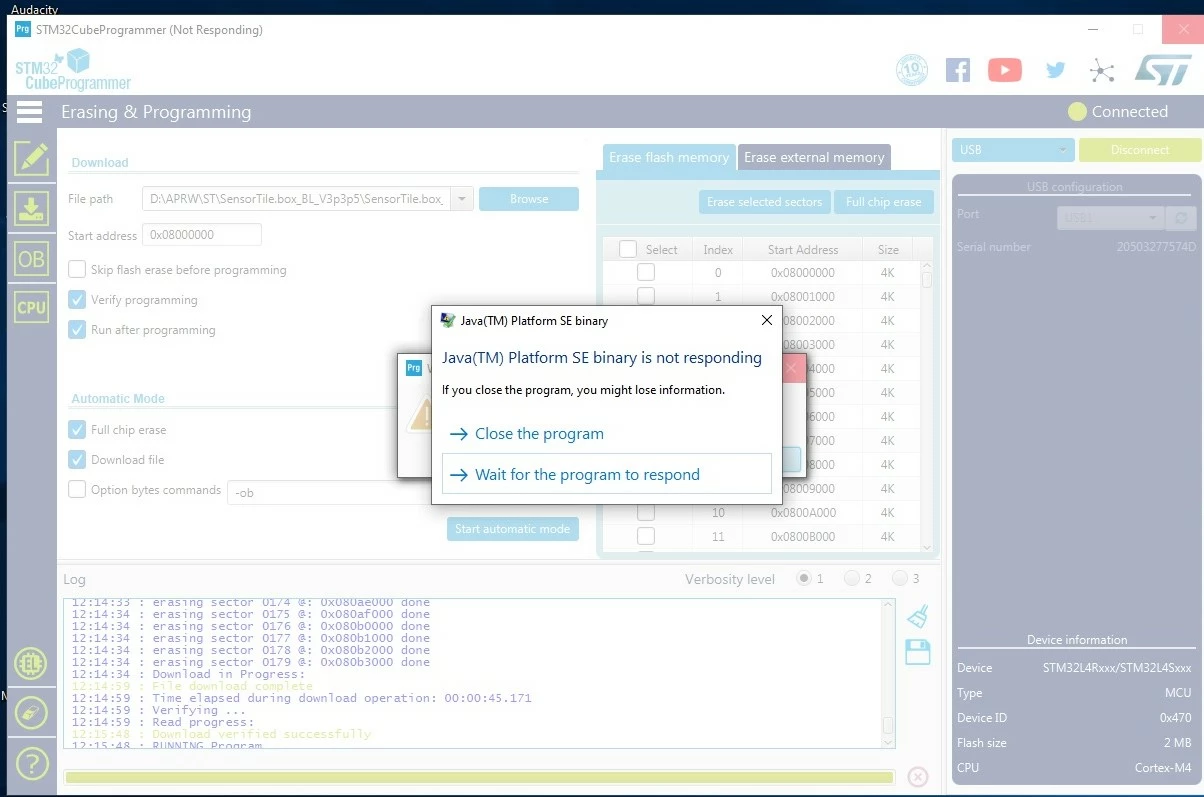Select verbosity level 2
The width and height of the screenshot is (1204, 797).
[x=852, y=579]
